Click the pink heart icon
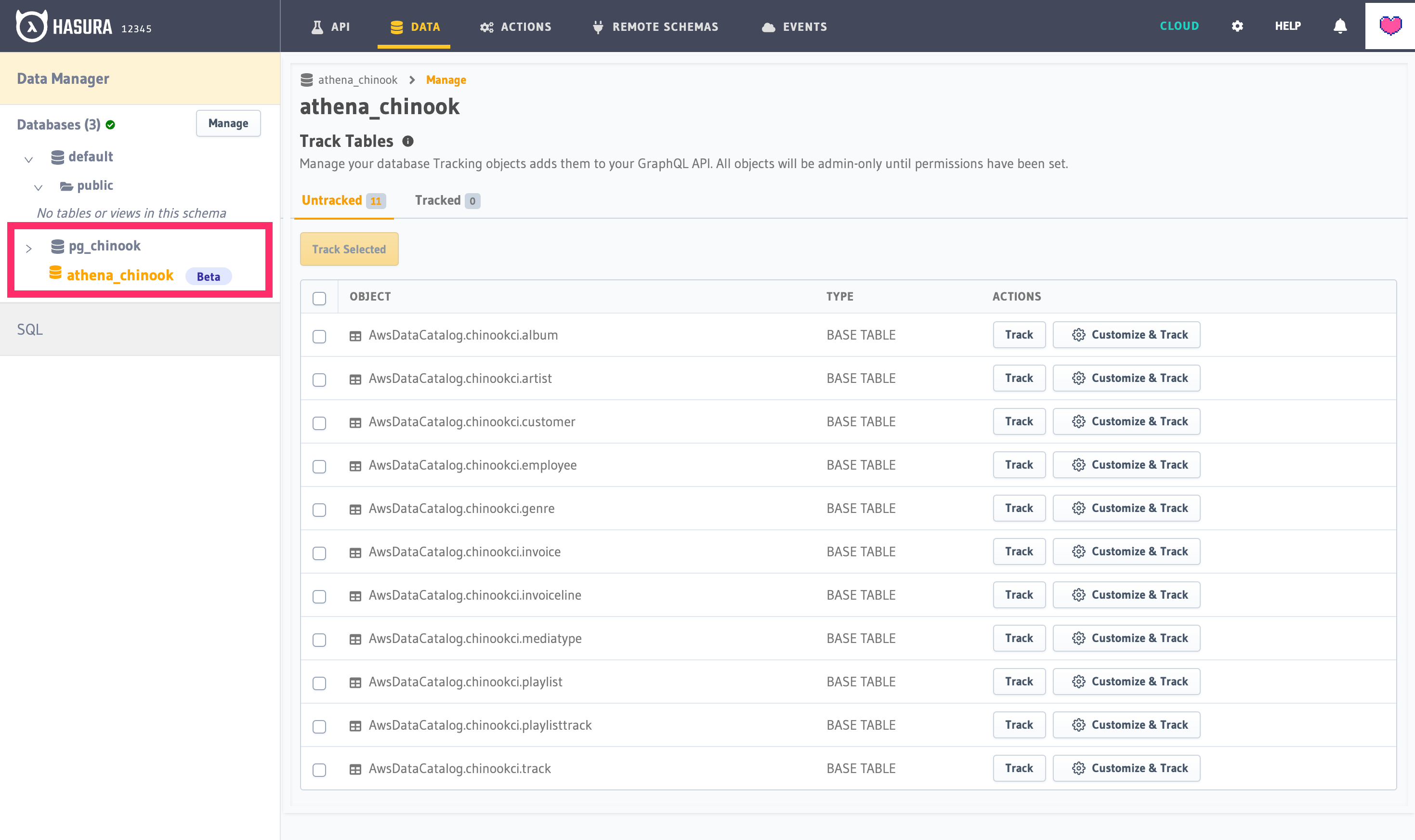This screenshot has width=1415, height=840. [1390, 26]
